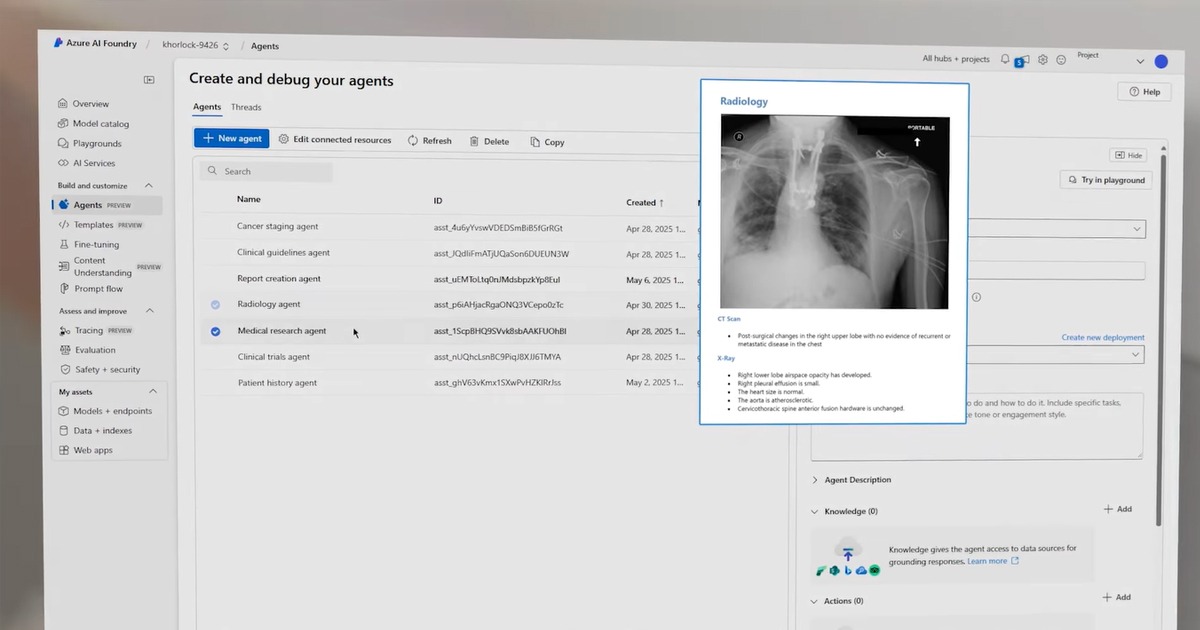Select the Cancer staging agent row
The width and height of the screenshot is (1200, 630).
pos(278,227)
